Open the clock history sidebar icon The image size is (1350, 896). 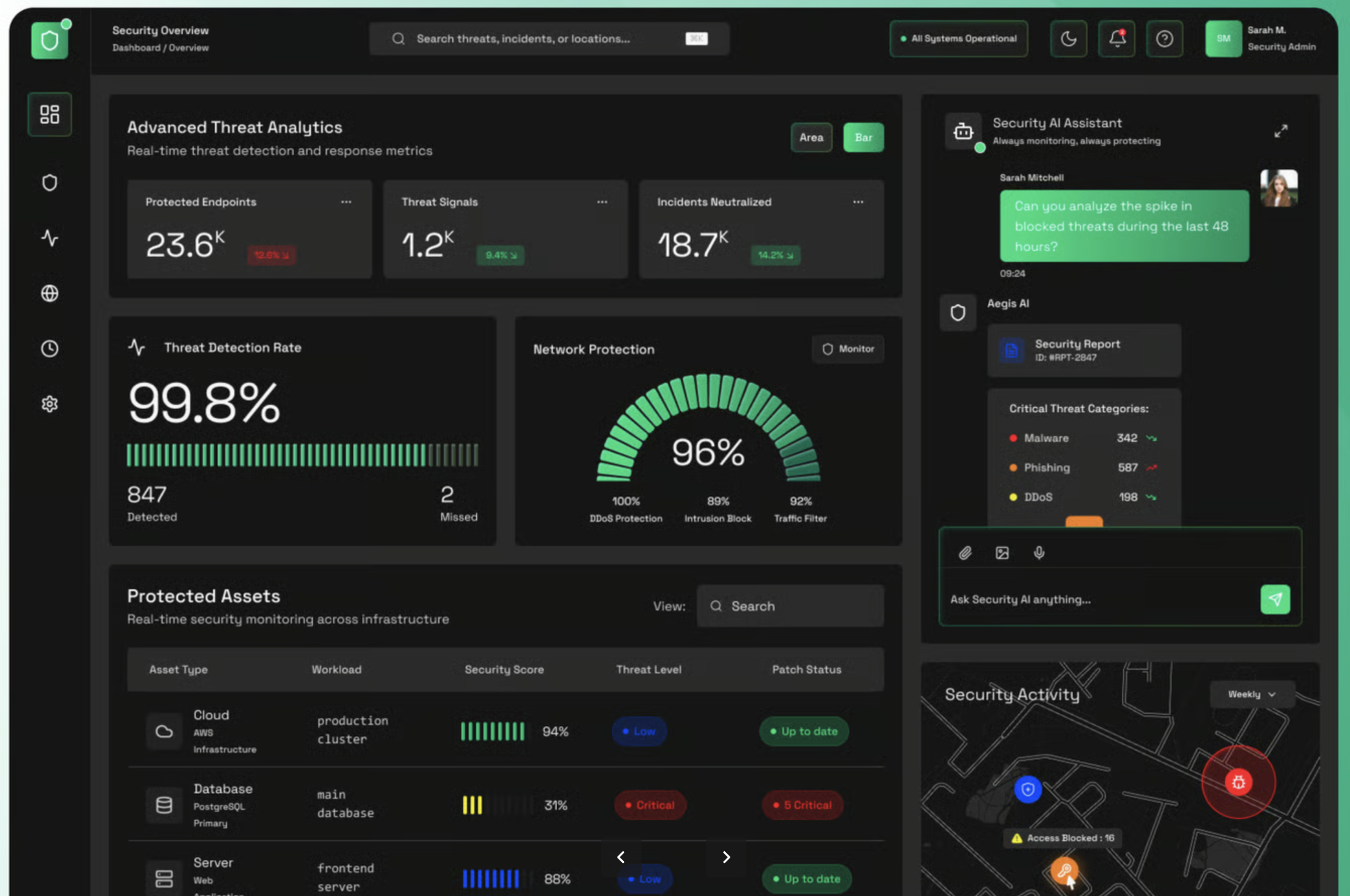[x=50, y=348]
